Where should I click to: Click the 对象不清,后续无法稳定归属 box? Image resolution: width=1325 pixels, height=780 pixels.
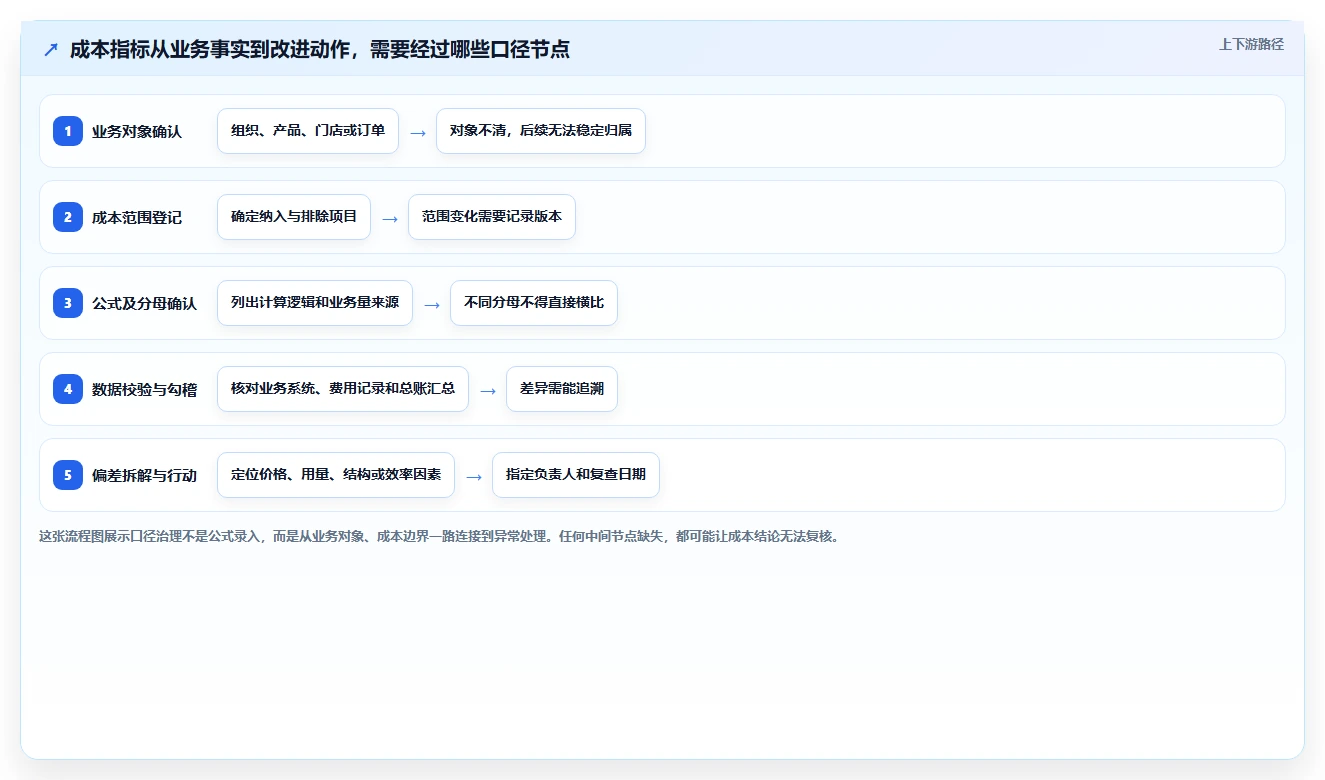tap(541, 131)
